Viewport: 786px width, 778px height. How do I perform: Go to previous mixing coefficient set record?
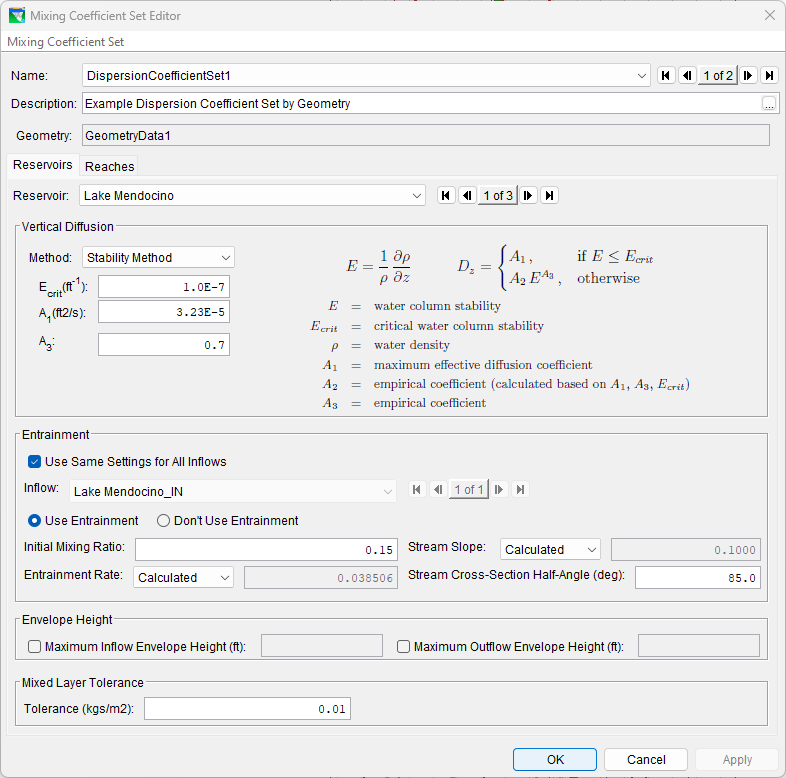pos(687,75)
